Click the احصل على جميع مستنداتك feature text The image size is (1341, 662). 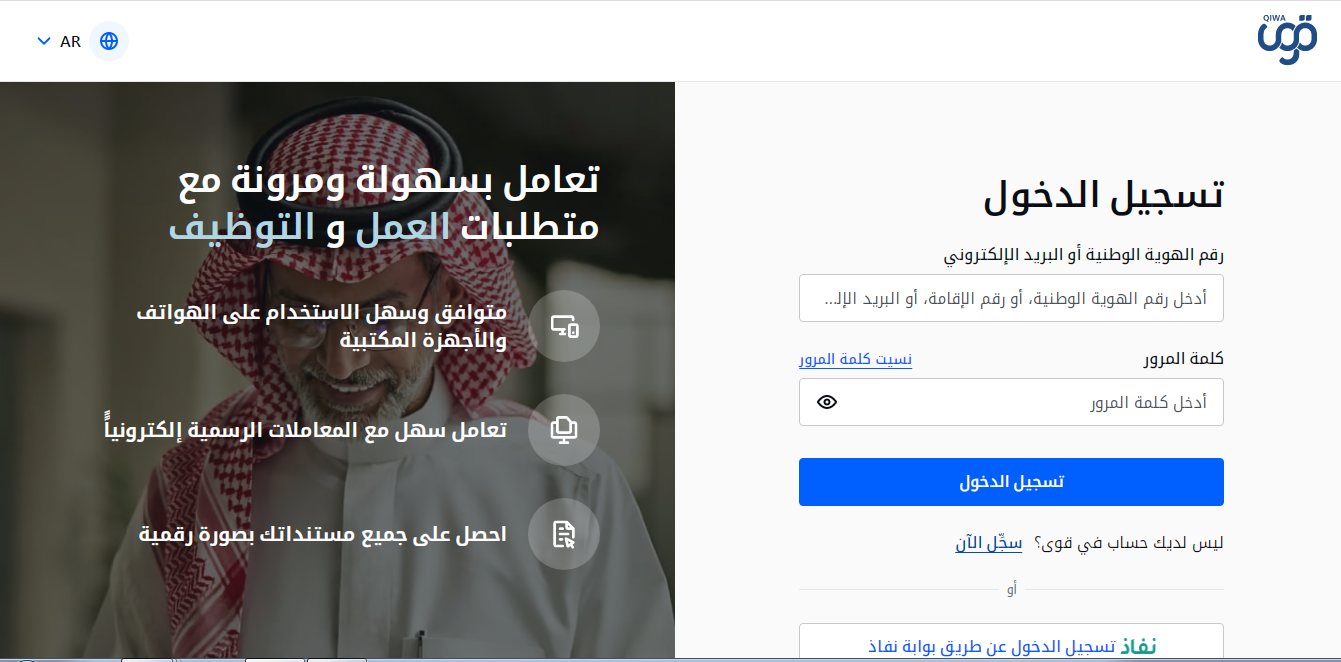pyautogui.click(x=323, y=534)
